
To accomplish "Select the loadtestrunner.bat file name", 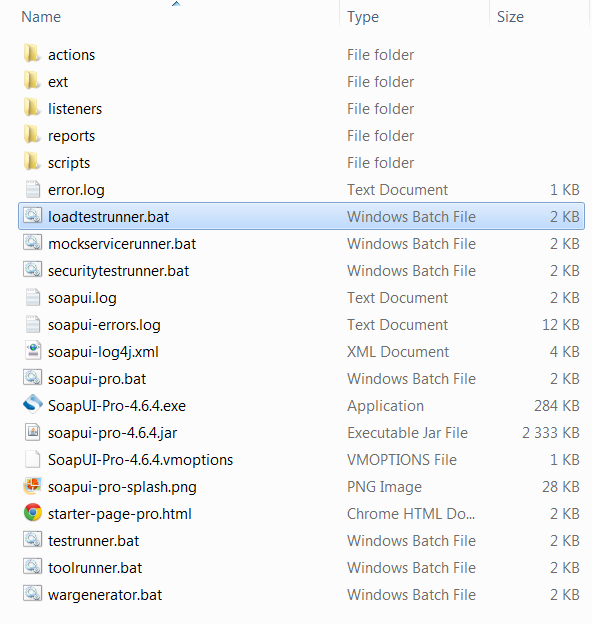I will (x=109, y=217).
